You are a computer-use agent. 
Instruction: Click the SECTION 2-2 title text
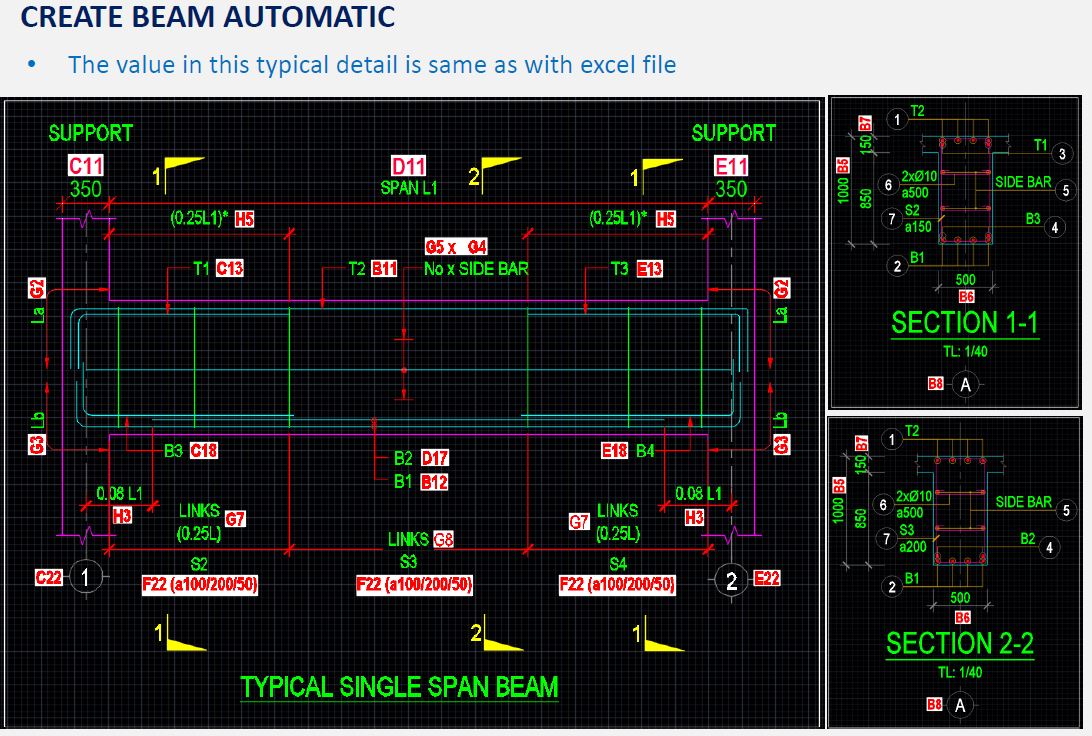[x=960, y=643]
